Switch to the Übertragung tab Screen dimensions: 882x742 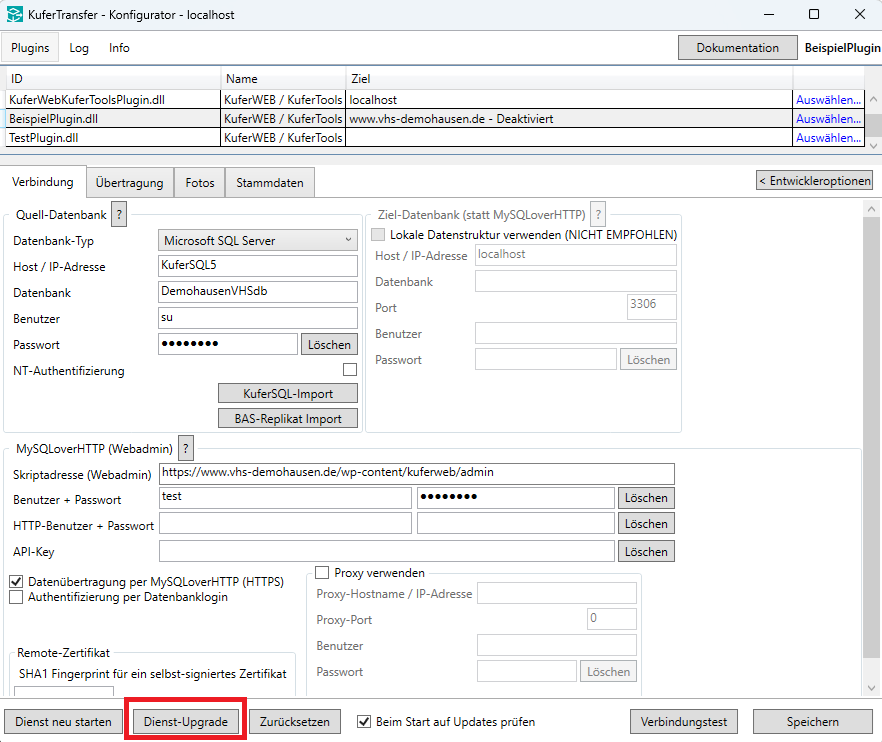[x=129, y=183]
